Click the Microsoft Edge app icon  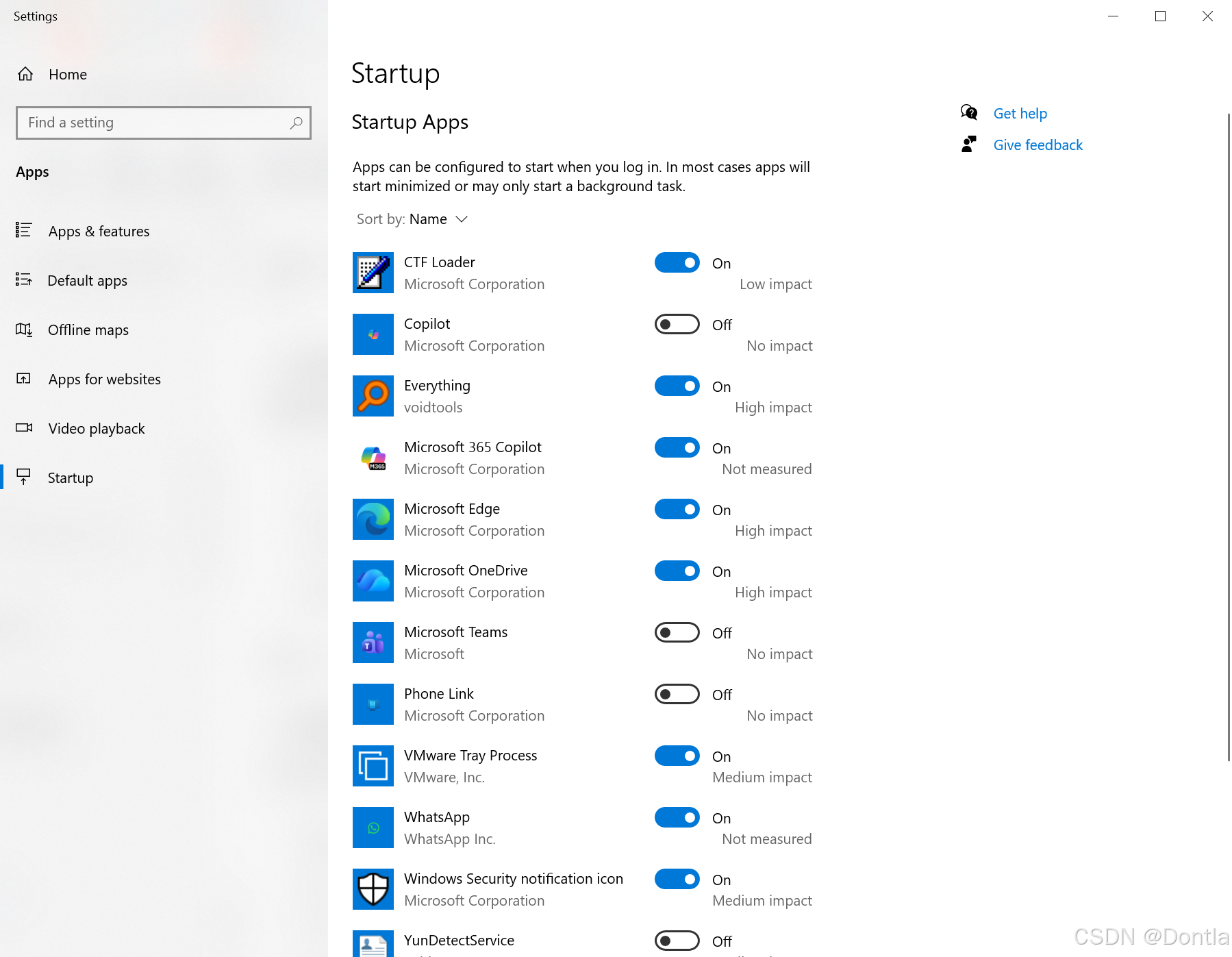click(373, 519)
